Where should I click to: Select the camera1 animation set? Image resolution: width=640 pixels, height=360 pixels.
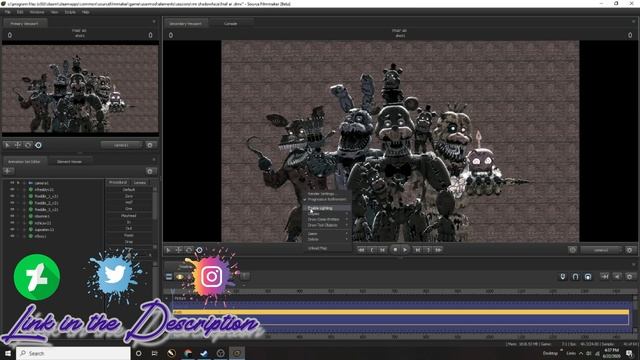[41, 183]
